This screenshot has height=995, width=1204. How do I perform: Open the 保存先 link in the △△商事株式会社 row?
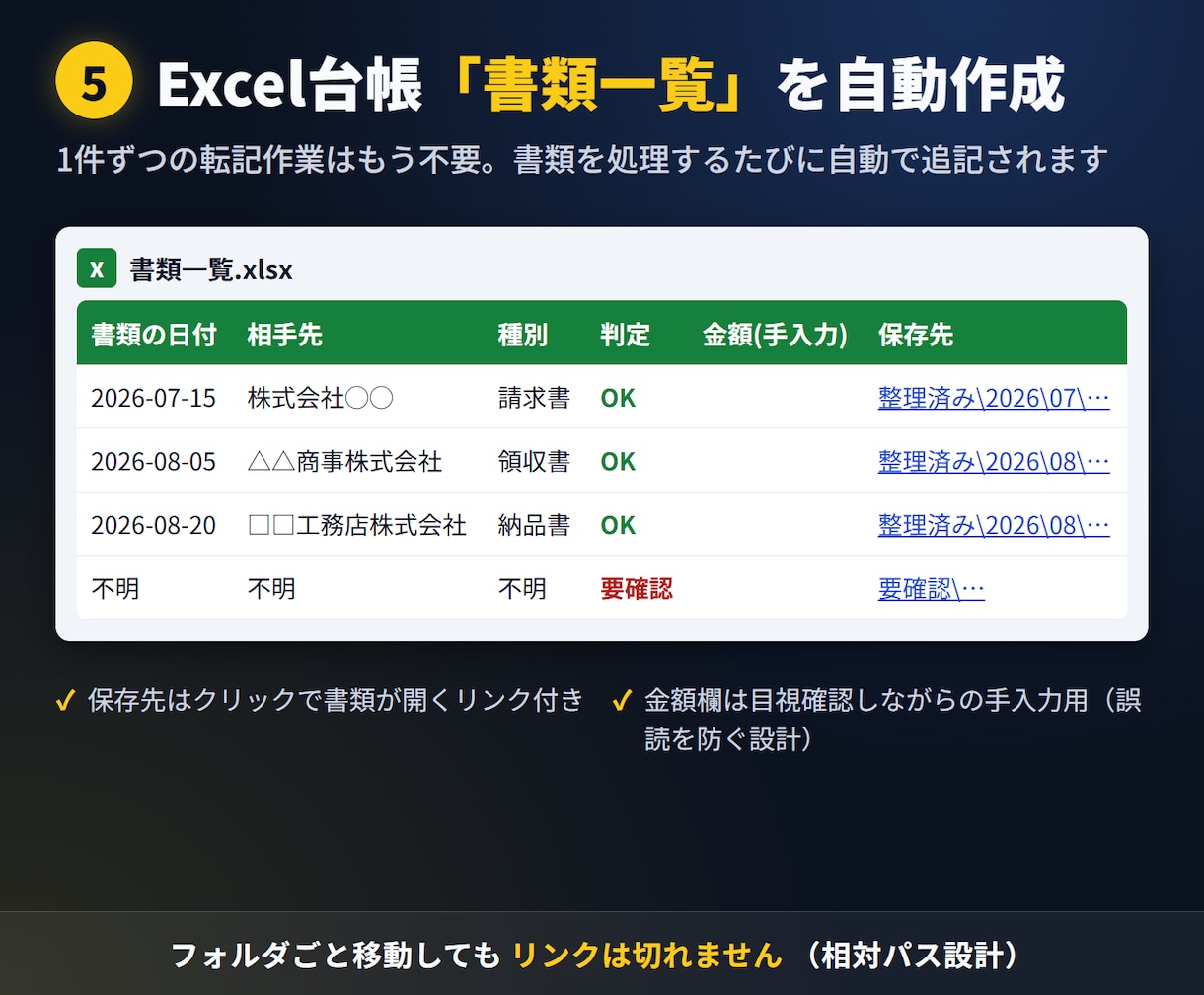994,461
